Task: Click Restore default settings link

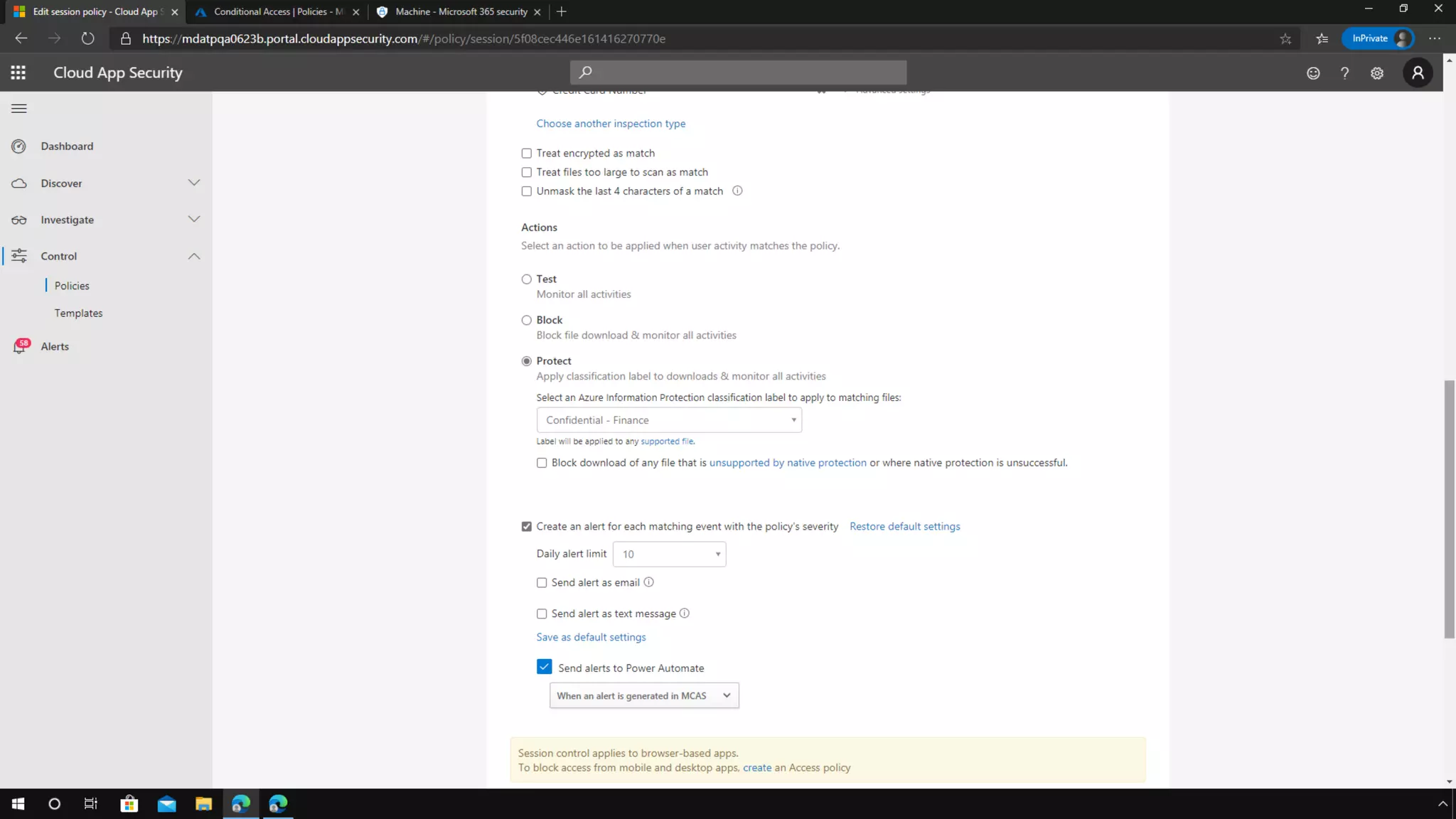Action: click(x=904, y=527)
